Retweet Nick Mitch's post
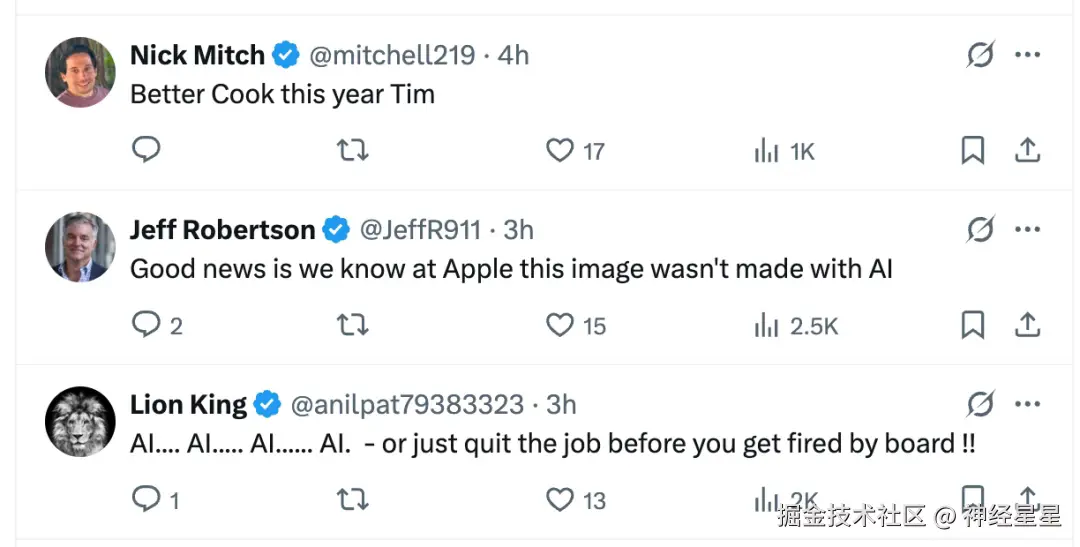The width and height of the screenshot is (1080, 547). pyautogui.click(x=352, y=150)
